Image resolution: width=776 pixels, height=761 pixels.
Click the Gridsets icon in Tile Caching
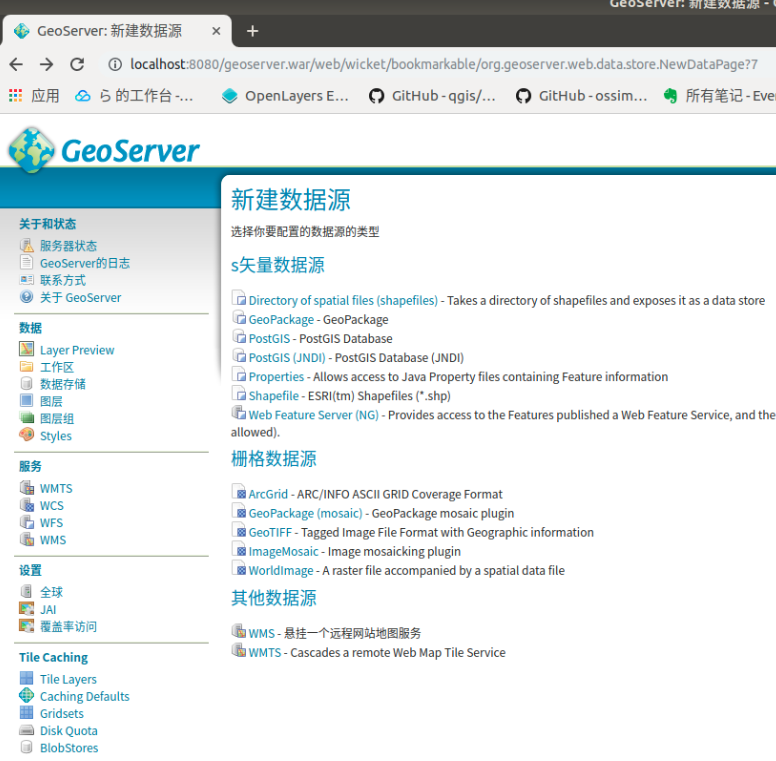(x=27, y=714)
